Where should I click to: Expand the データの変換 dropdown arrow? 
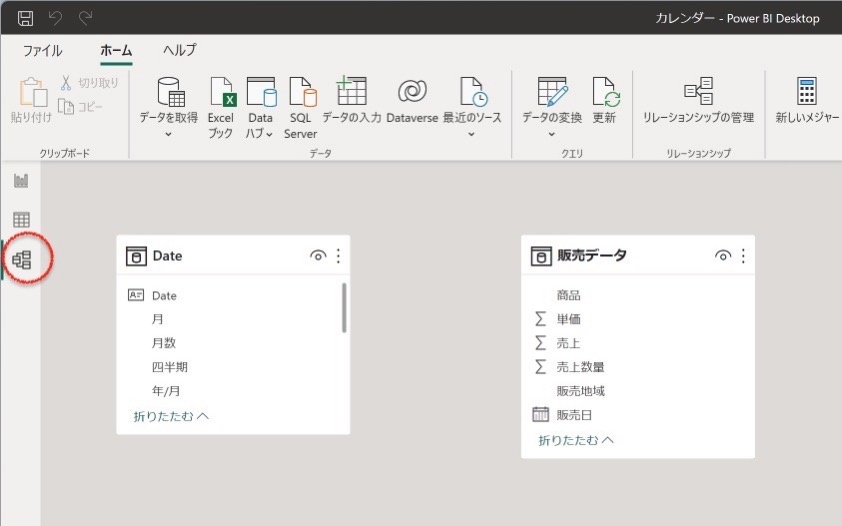tap(551, 134)
